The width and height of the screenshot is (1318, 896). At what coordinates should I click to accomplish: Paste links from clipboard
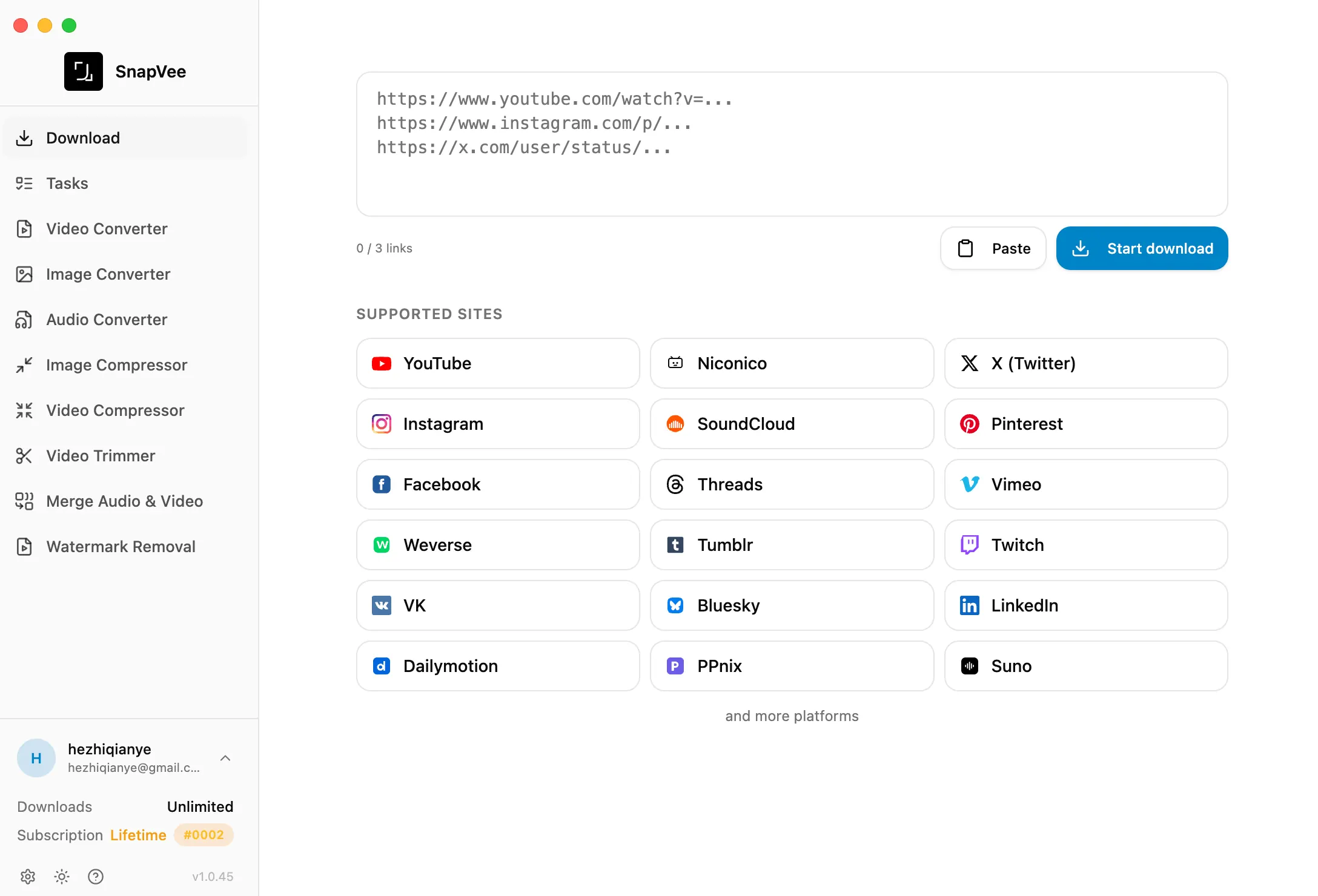[993, 248]
